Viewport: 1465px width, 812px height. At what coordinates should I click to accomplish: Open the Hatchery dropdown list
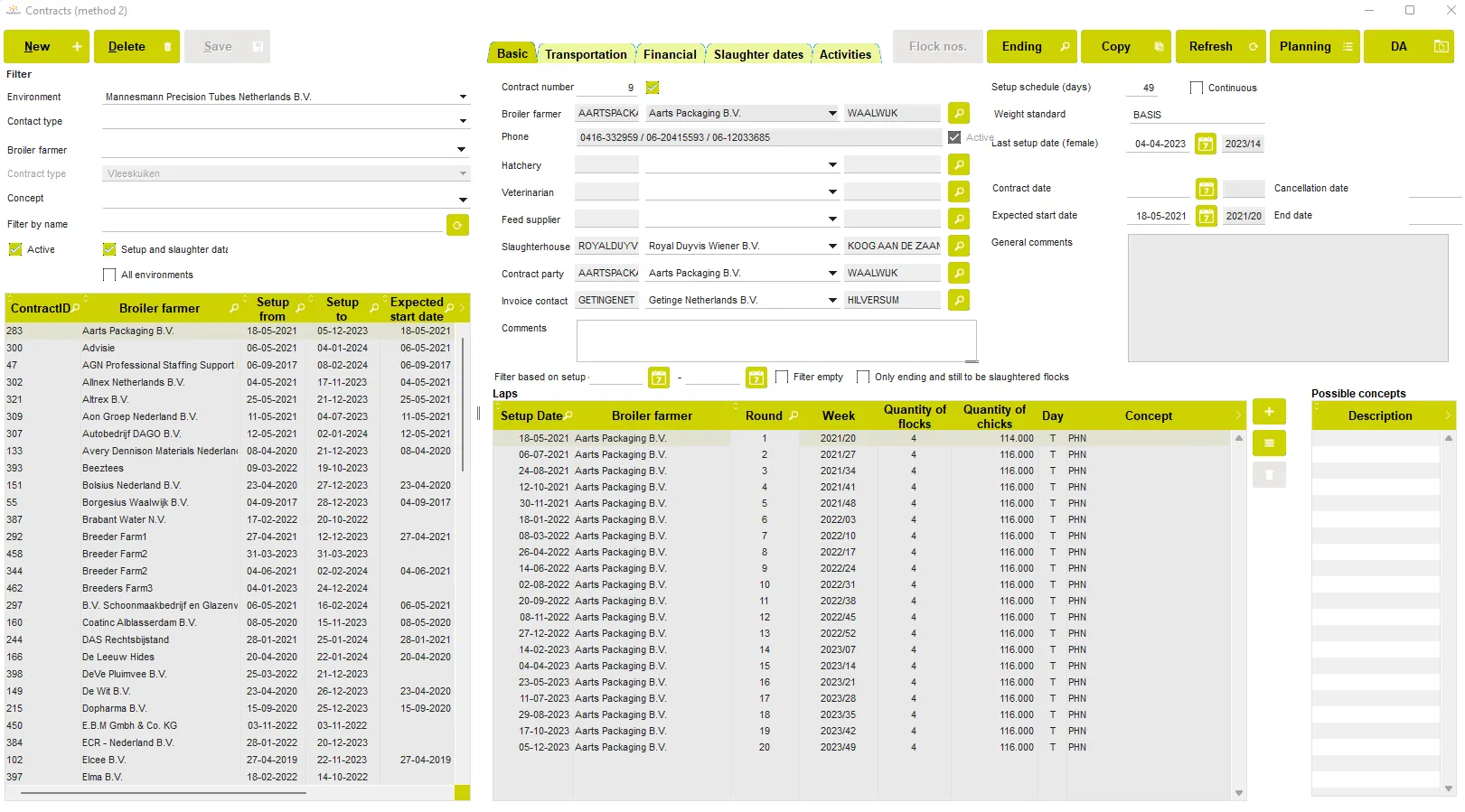(x=831, y=165)
